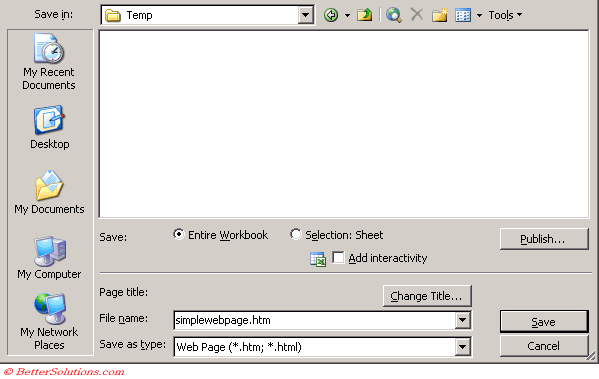Expand the Save as type dropdown arrow
The width and height of the screenshot is (599, 379).
[x=463, y=347]
